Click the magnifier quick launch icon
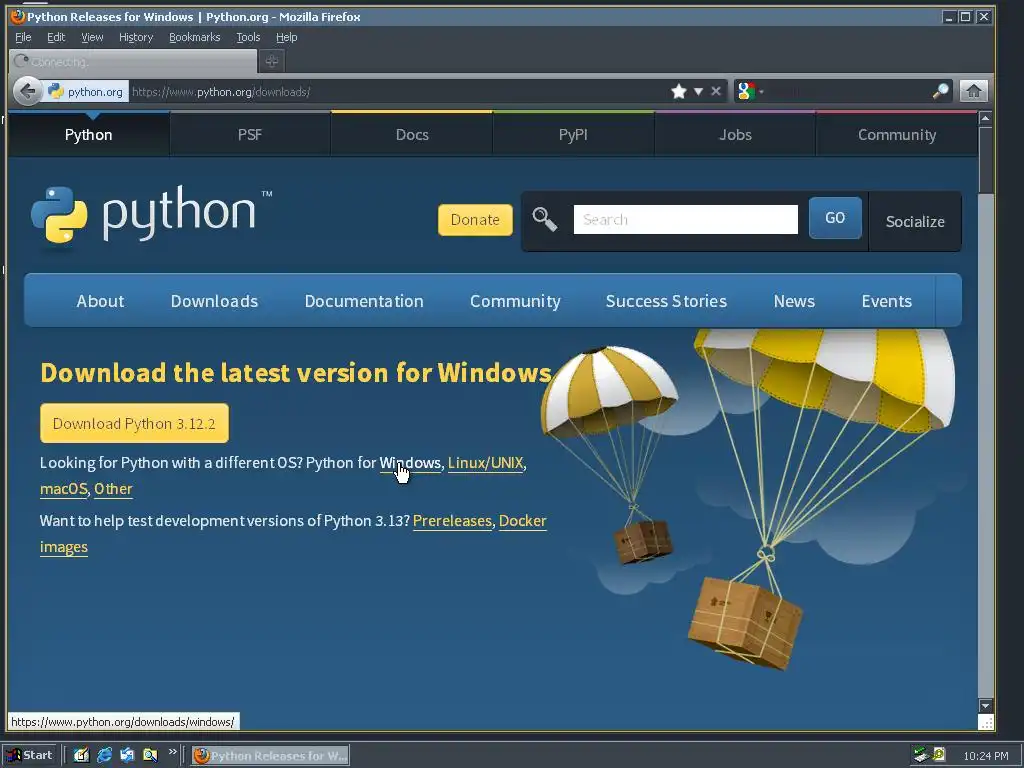This screenshot has width=1024, height=768. click(150, 756)
